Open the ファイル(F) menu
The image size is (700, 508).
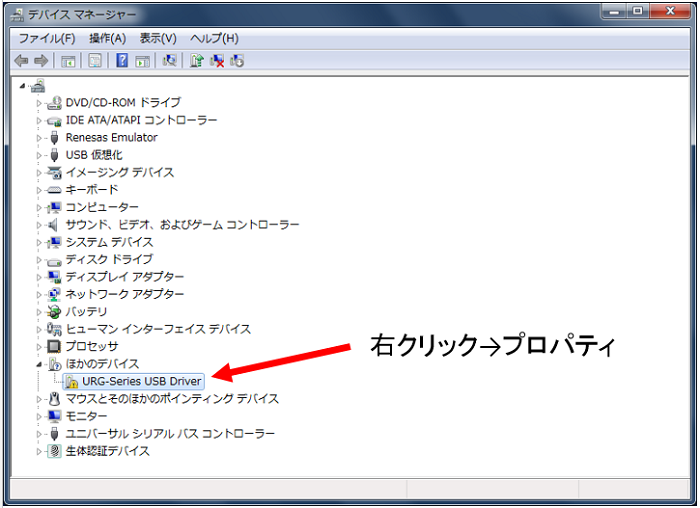pyautogui.click(x=47, y=38)
